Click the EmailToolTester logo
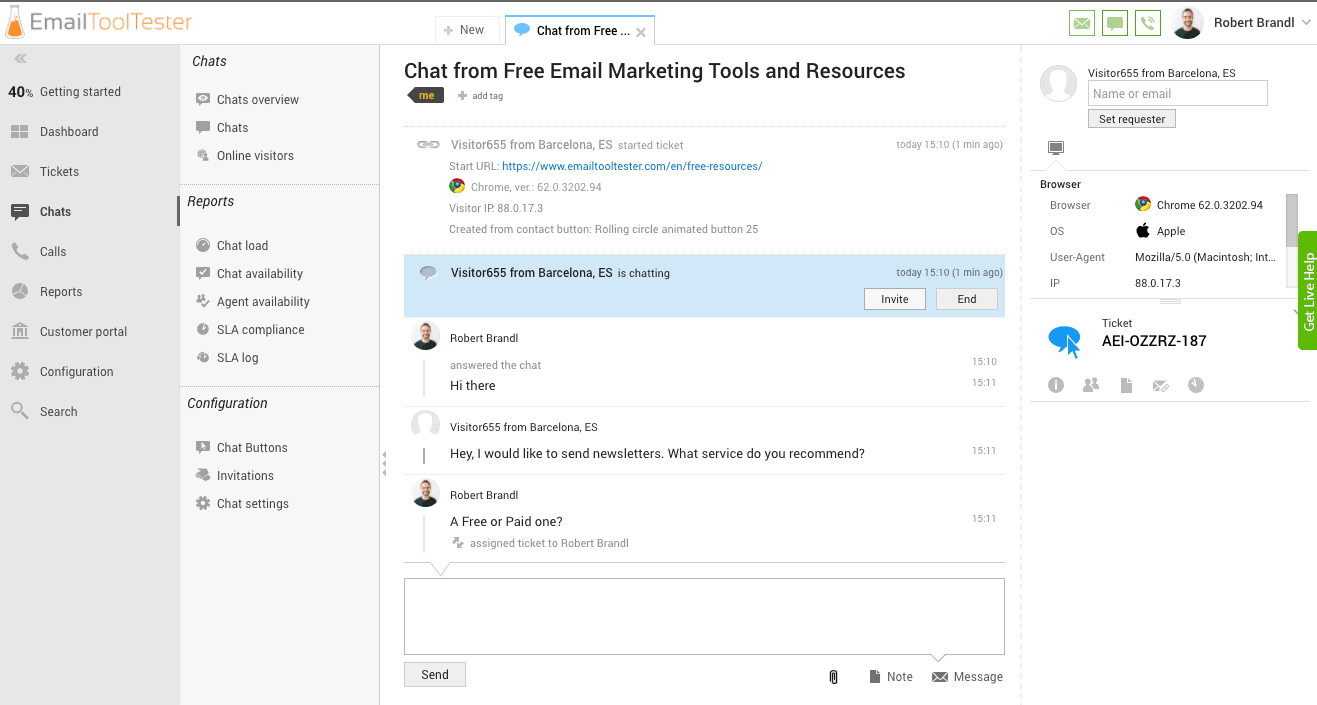This screenshot has width=1317, height=705. tap(99, 21)
